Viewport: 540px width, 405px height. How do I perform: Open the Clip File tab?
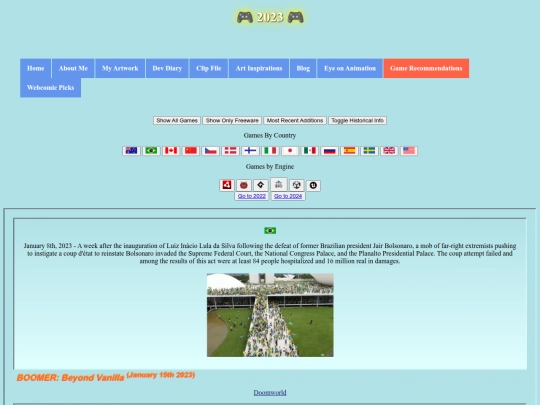pyautogui.click(x=208, y=68)
